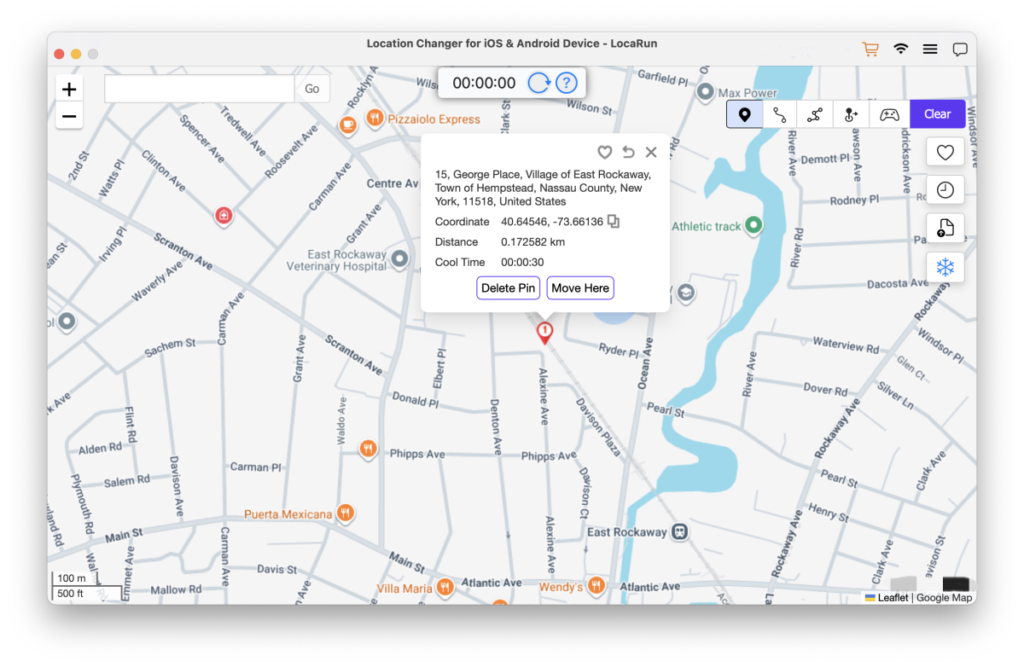Add pinned location to favorites
The image size is (1024, 667).
605,152
